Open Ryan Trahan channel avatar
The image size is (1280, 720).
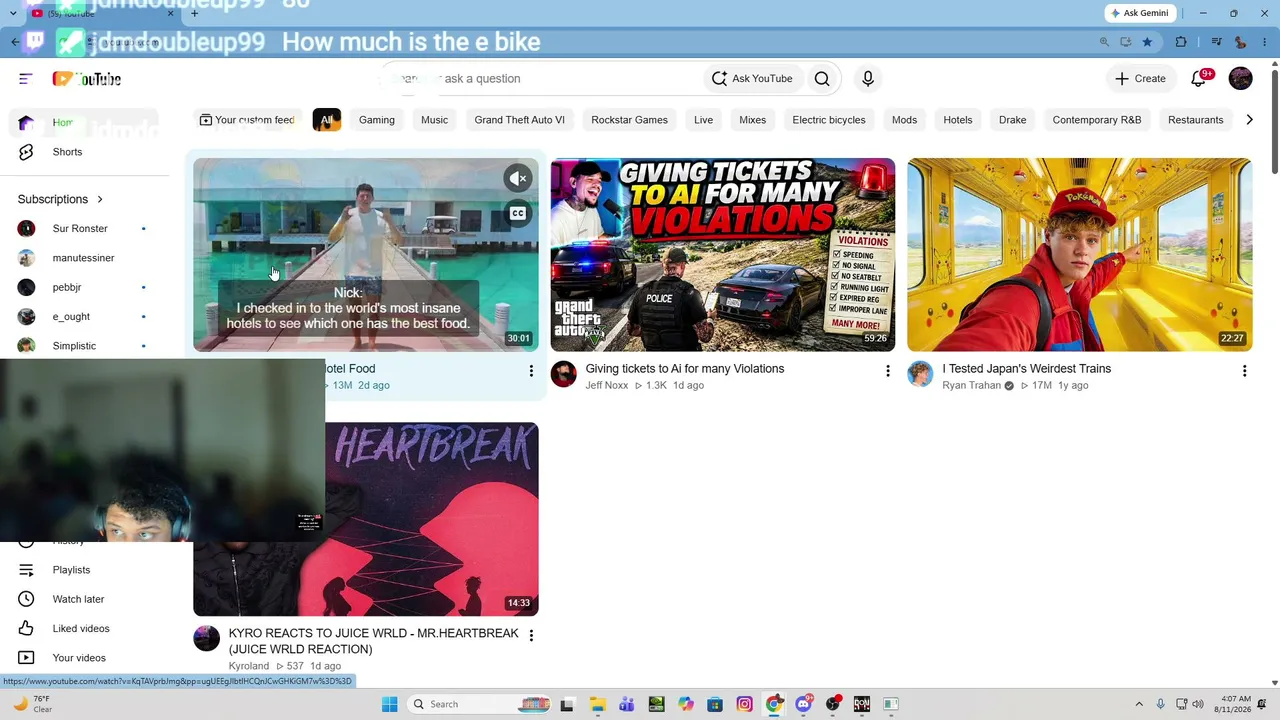point(920,375)
